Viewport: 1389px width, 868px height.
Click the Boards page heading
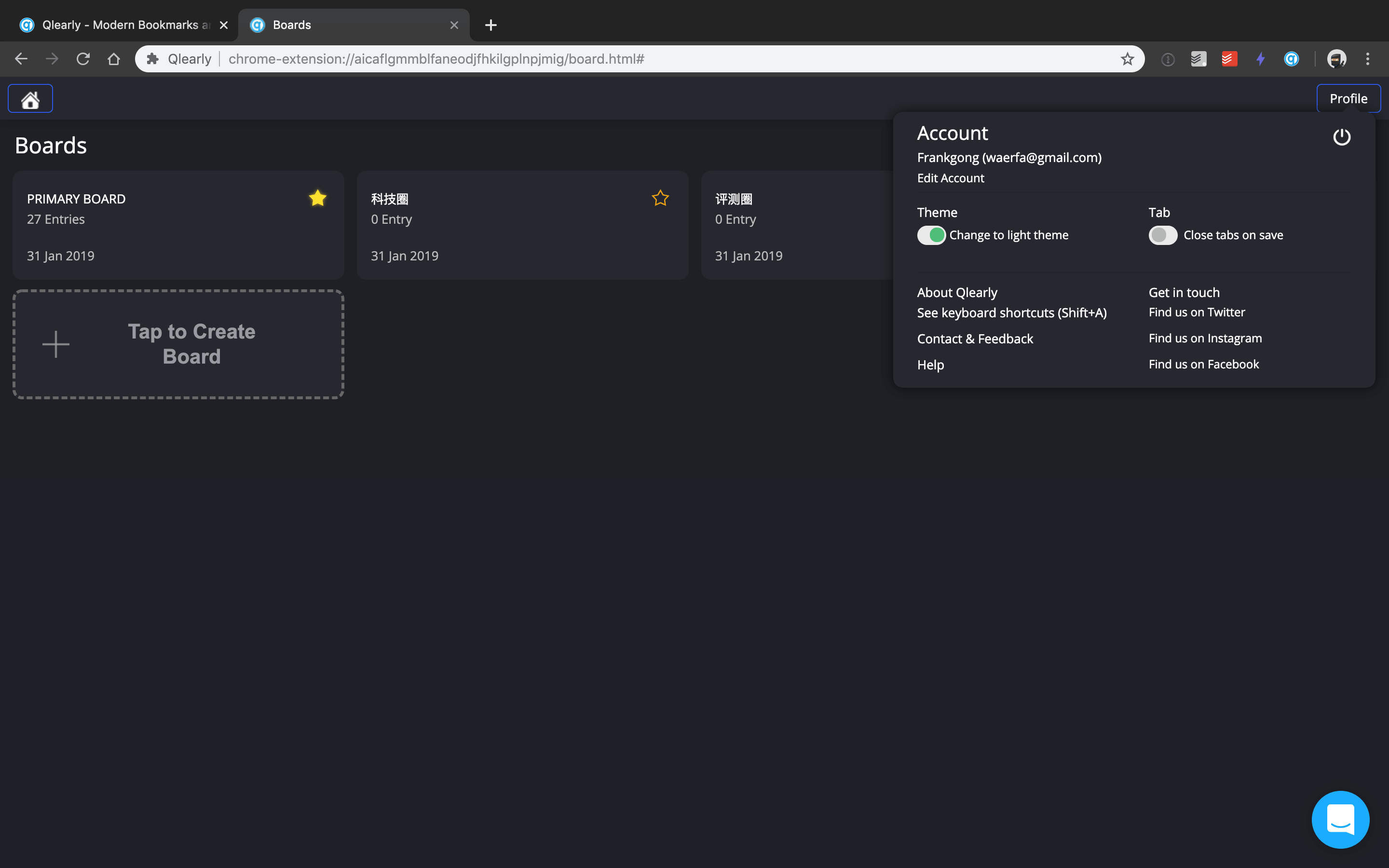tap(51, 146)
